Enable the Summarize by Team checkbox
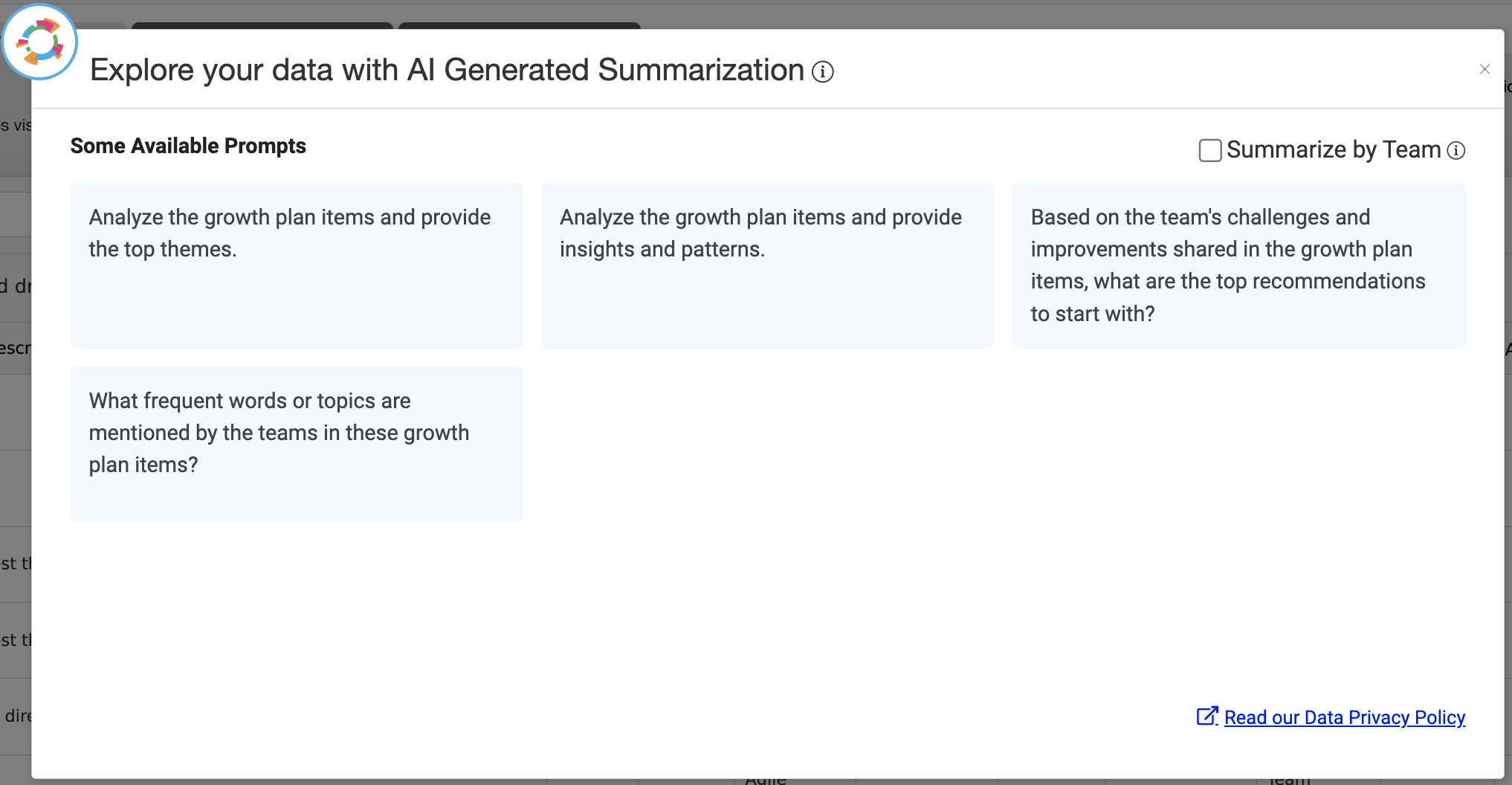The height and width of the screenshot is (785, 1512). point(1210,150)
